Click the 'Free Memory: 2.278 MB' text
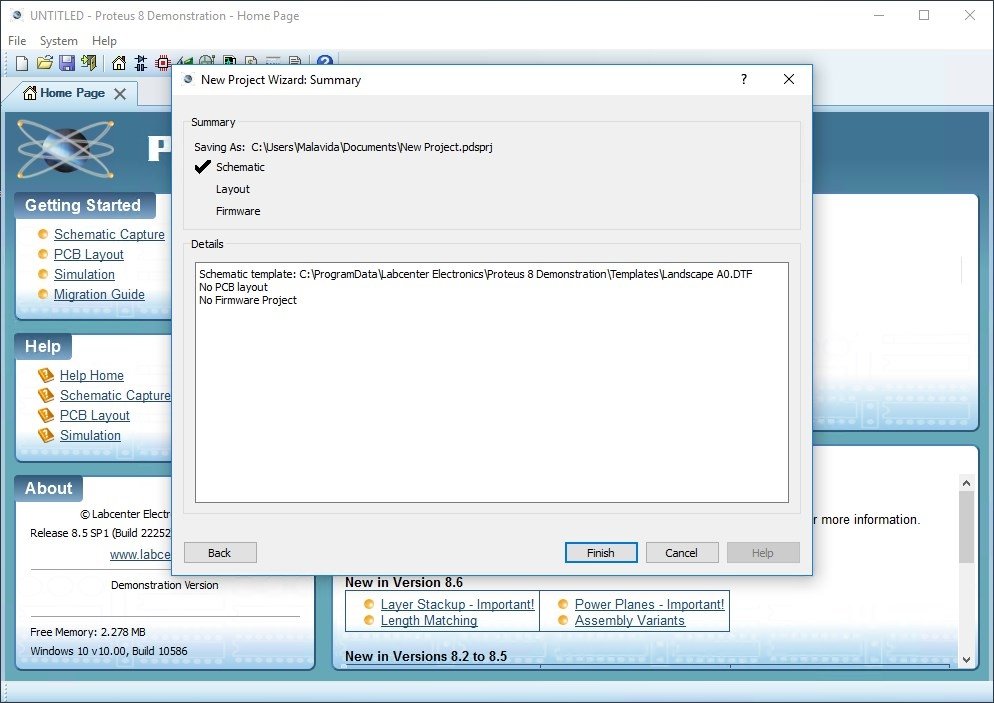Image resolution: width=994 pixels, height=703 pixels. tap(88, 632)
